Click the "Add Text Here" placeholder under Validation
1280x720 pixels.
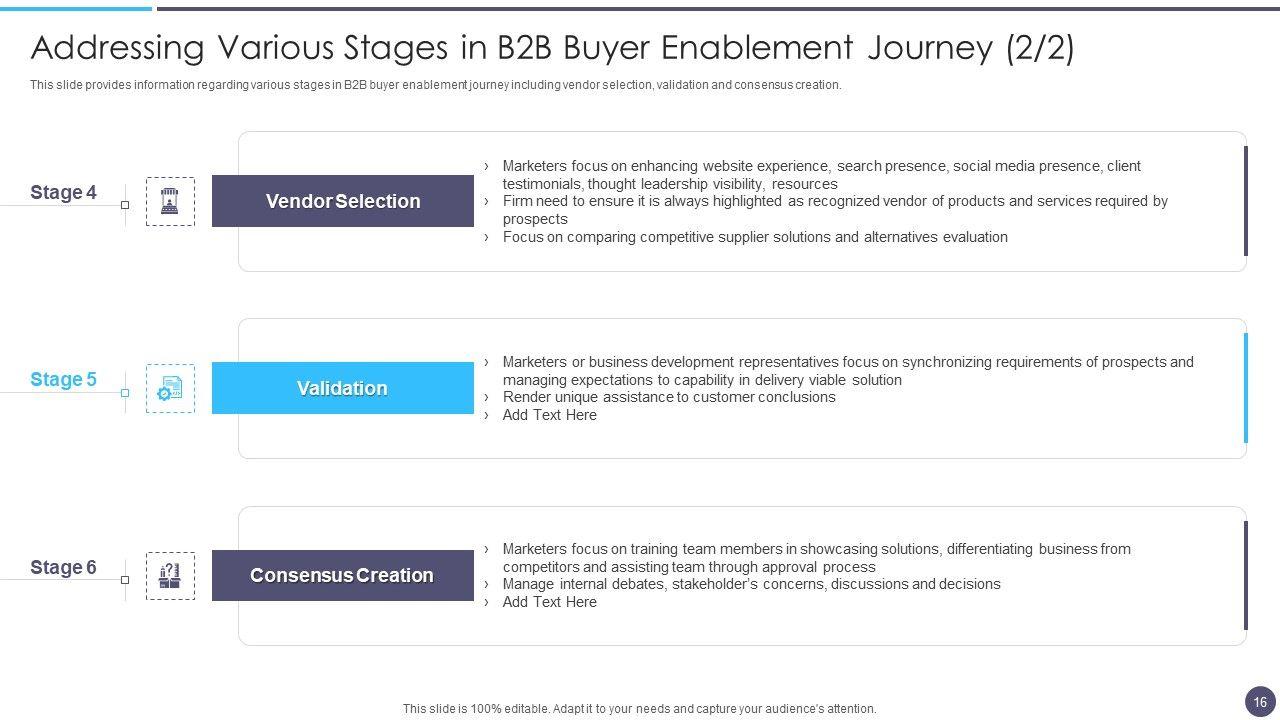click(x=549, y=415)
